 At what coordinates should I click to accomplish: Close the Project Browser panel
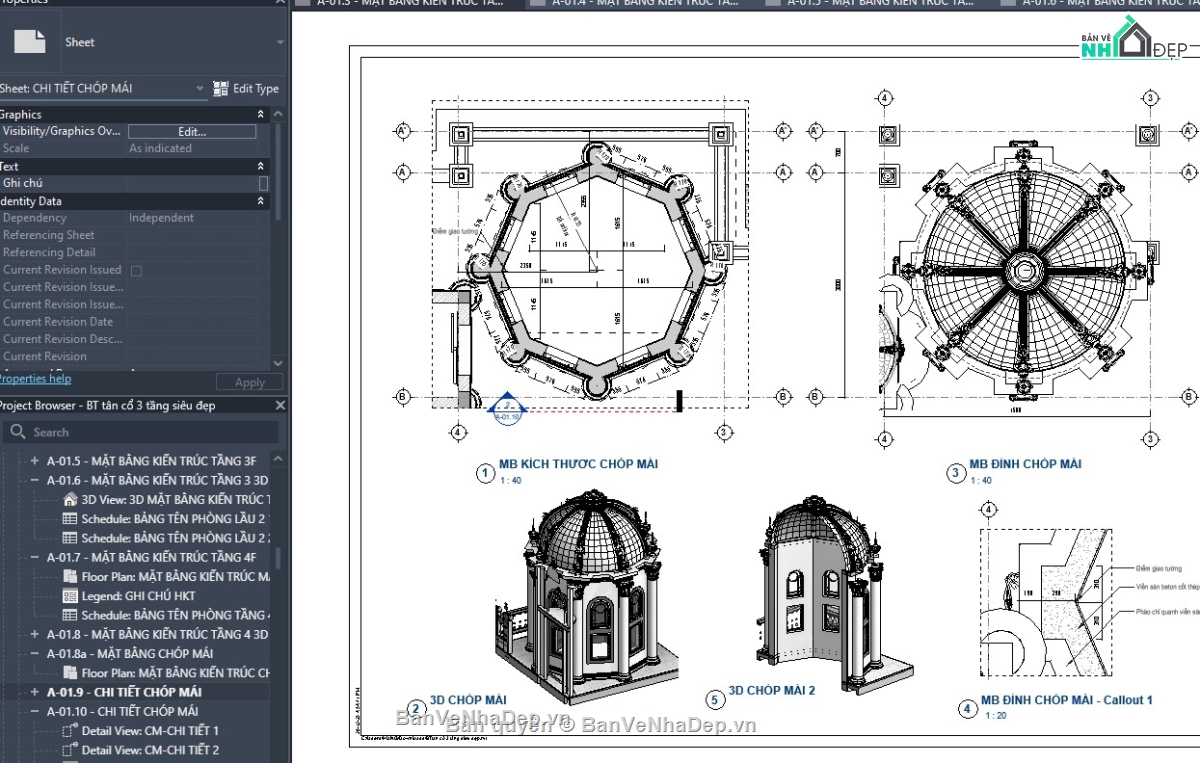pos(279,405)
